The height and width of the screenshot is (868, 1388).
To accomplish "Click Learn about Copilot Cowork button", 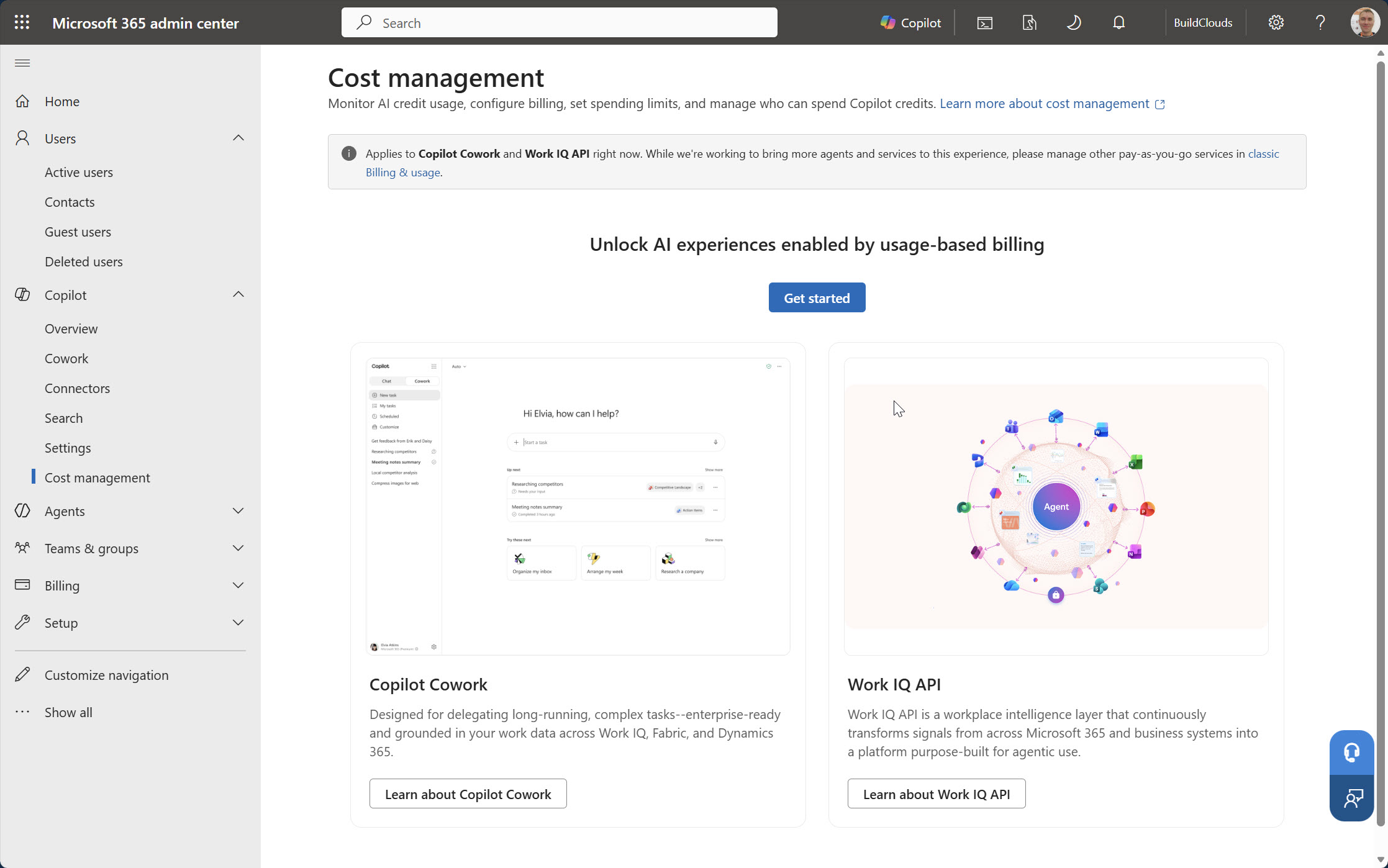I will (468, 793).
